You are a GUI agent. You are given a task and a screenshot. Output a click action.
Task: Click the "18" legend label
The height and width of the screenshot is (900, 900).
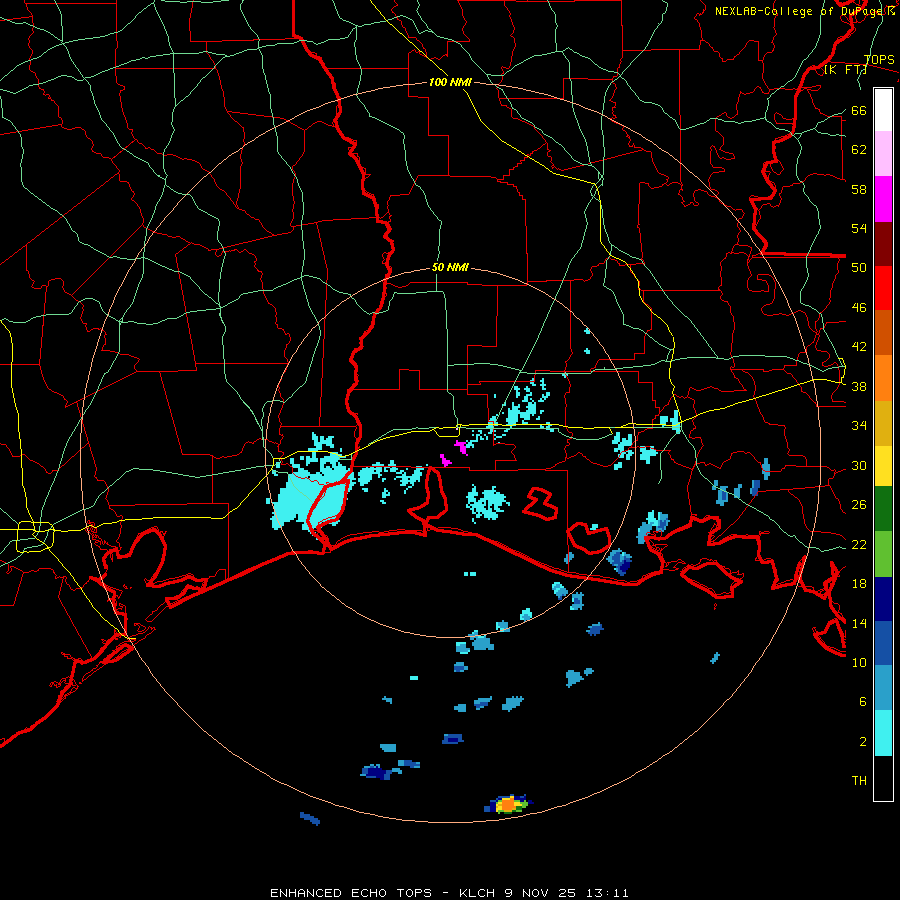click(x=859, y=584)
